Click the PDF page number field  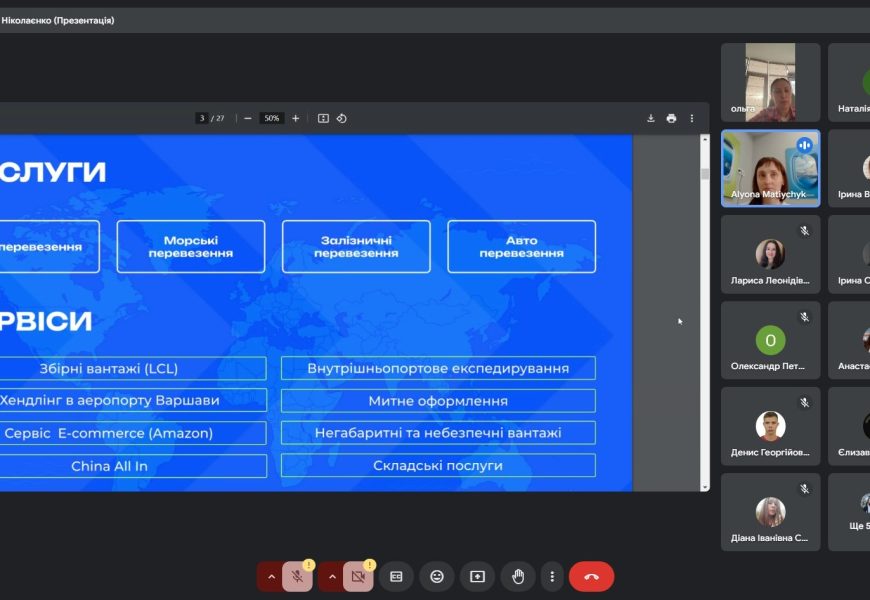(202, 118)
